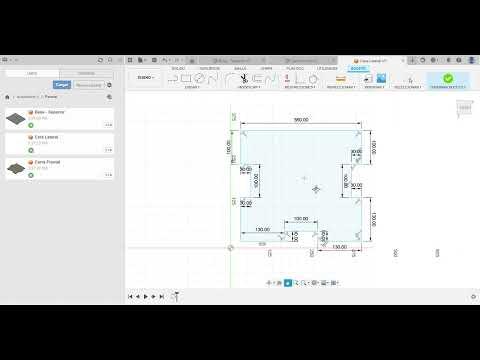The height and width of the screenshot is (360, 480).
Task: Switch to the right data panel tab
Action: [86, 73]
